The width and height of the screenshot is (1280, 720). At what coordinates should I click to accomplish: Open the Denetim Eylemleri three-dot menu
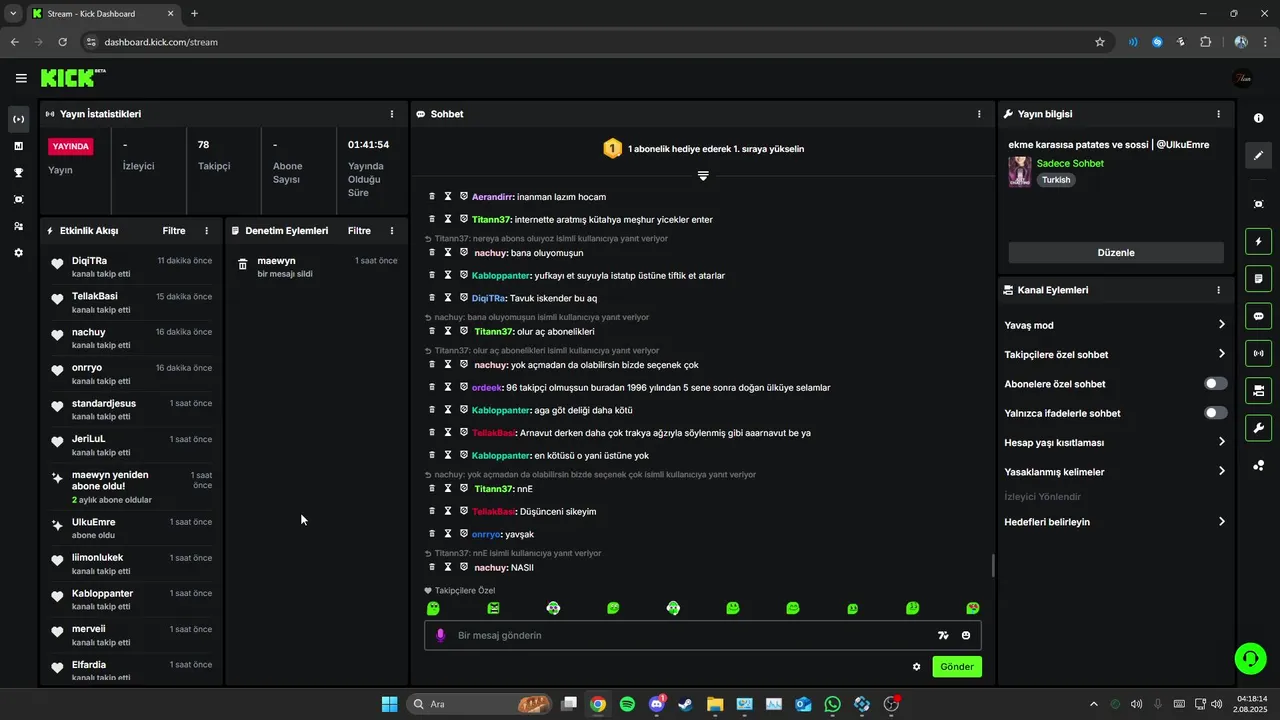click(x=392, y=231)
